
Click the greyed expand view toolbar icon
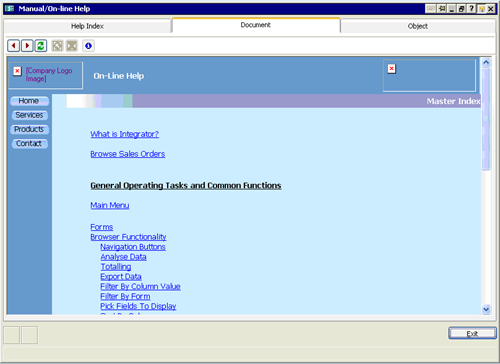point(57,46)
